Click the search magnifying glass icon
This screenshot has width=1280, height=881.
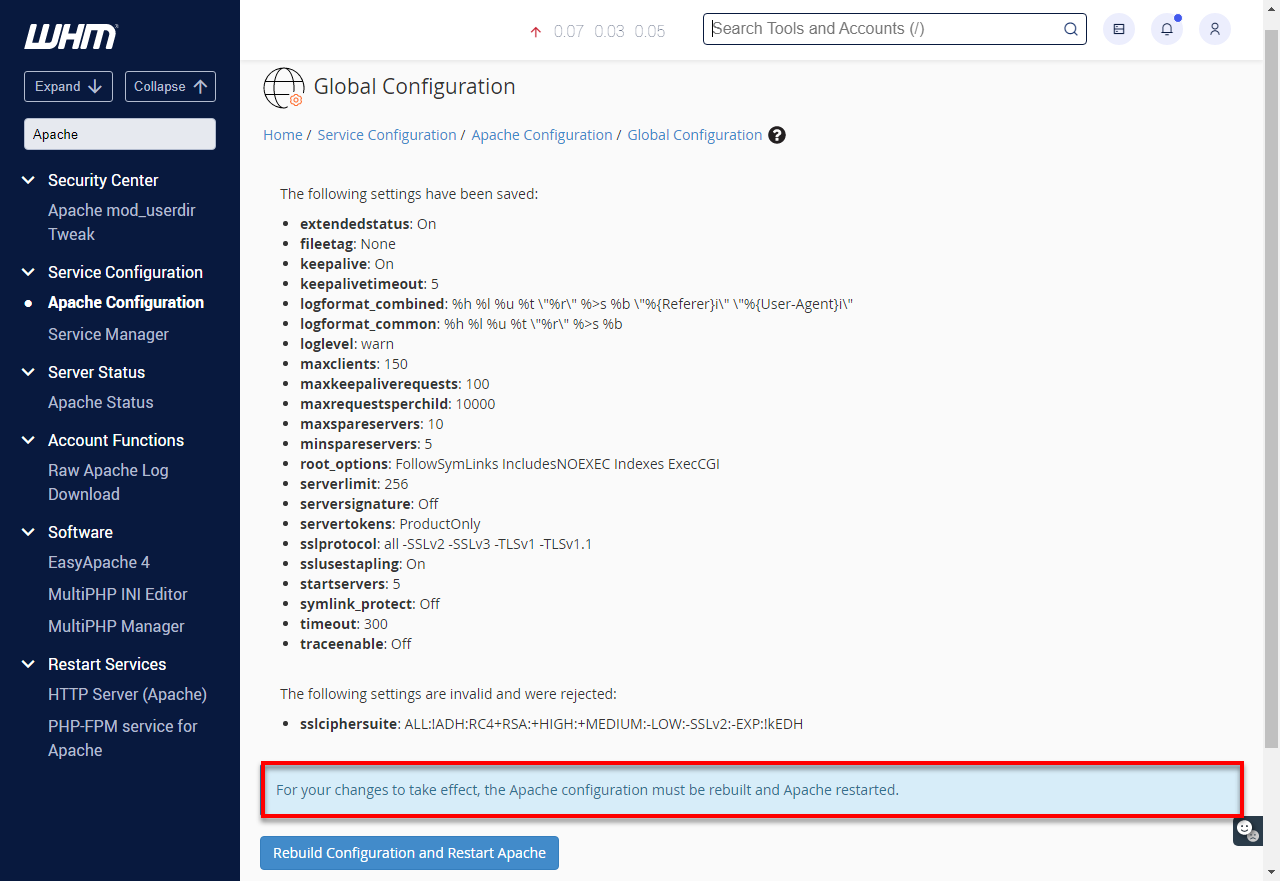1070,29
